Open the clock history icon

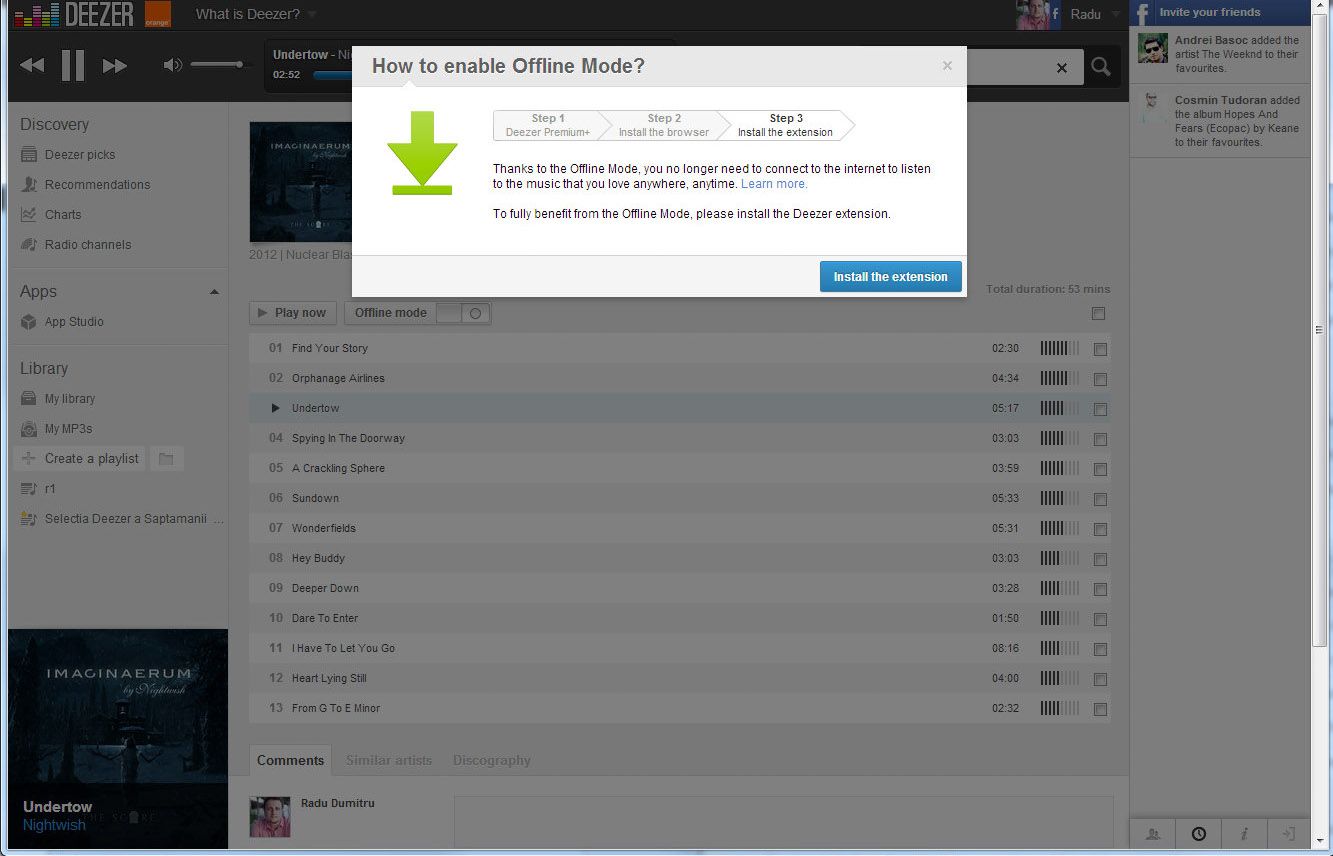click(1198, 833)
